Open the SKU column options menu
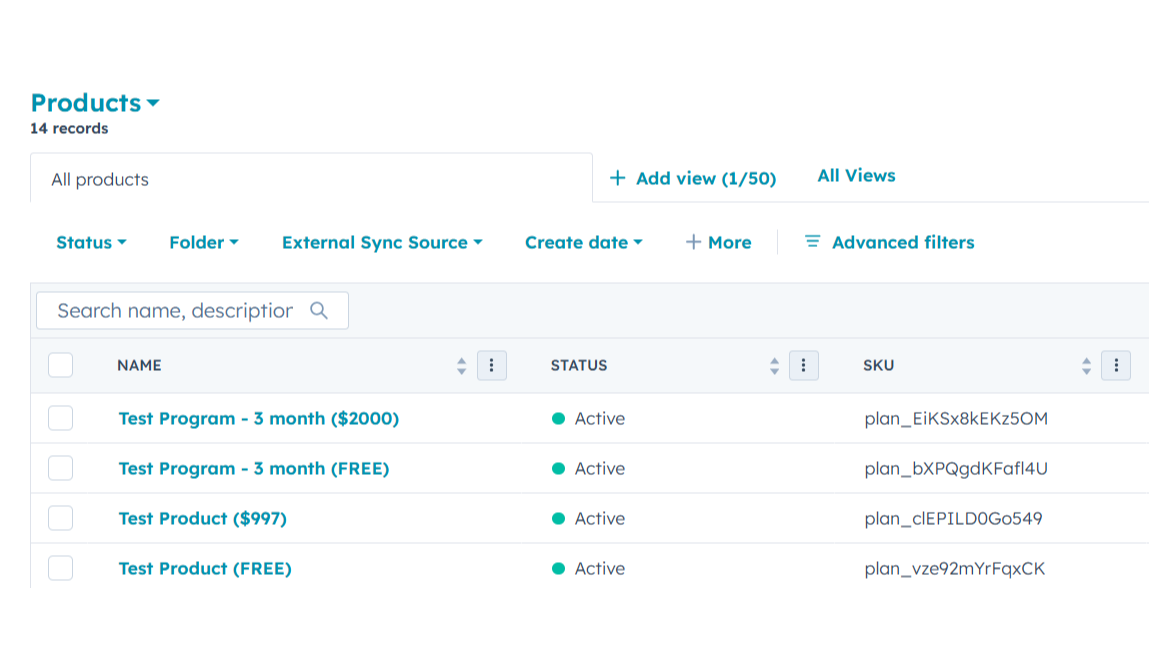The width and height of the screenshot is (1156, 650). 1116,365
